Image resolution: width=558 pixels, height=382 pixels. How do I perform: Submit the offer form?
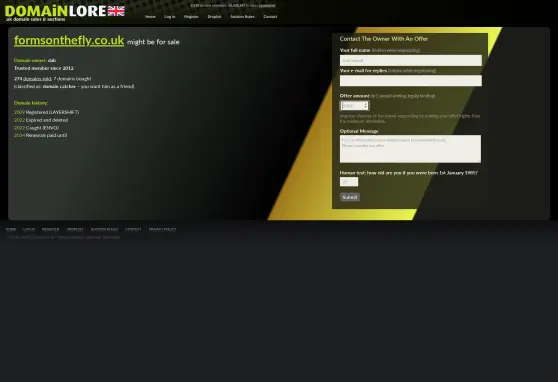pyautogui.click(x=350, y=197)
